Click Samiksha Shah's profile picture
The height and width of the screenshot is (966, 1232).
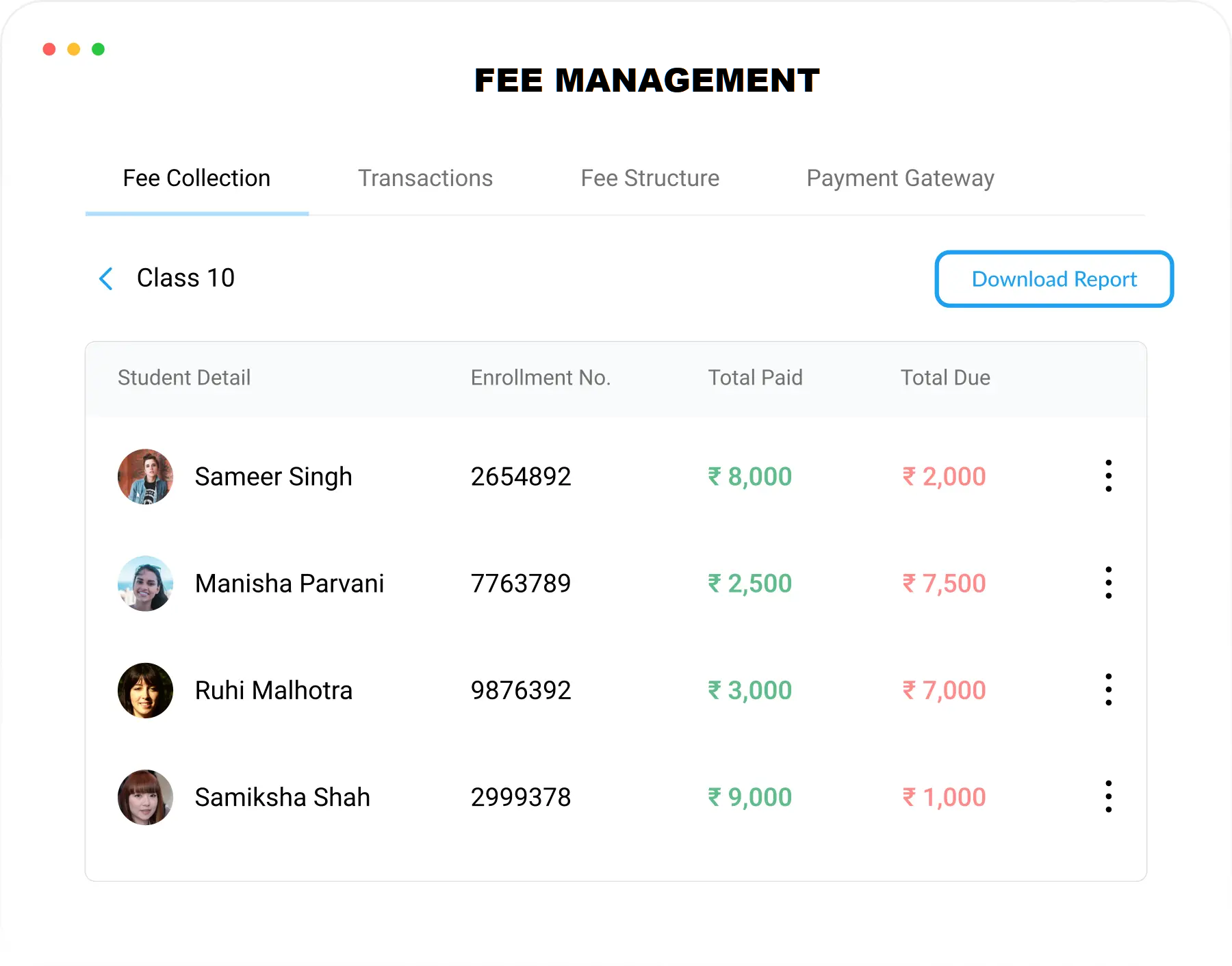pyautogui.click(x=145, y=797)
